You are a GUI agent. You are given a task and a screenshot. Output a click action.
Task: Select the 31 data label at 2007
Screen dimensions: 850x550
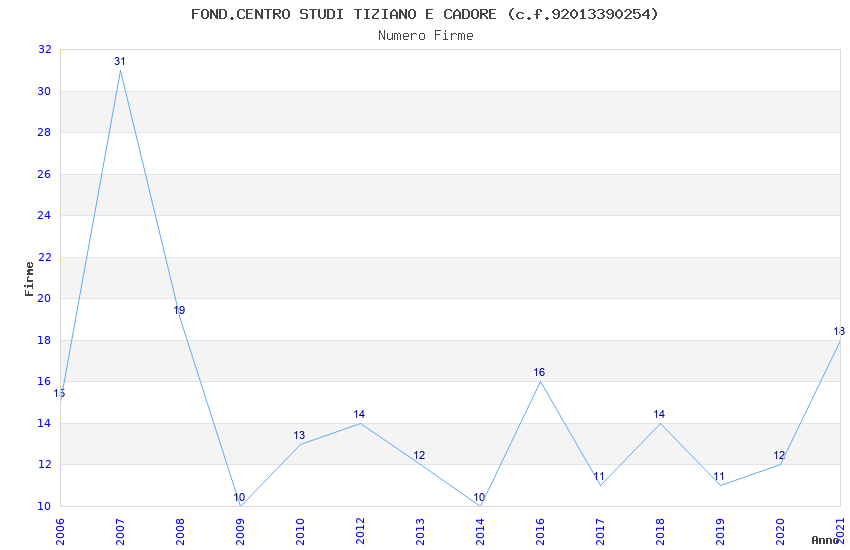[120, 61]
